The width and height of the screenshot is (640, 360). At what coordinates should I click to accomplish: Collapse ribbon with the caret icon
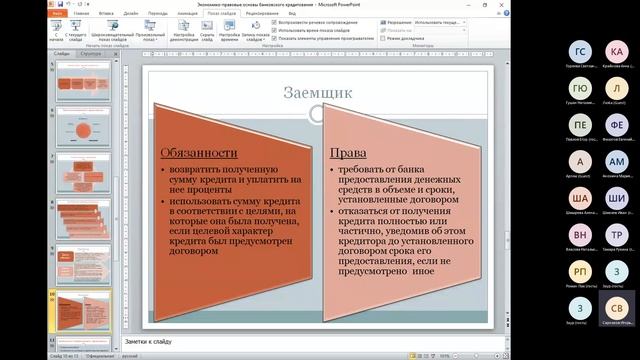click(x=499, y=13)
